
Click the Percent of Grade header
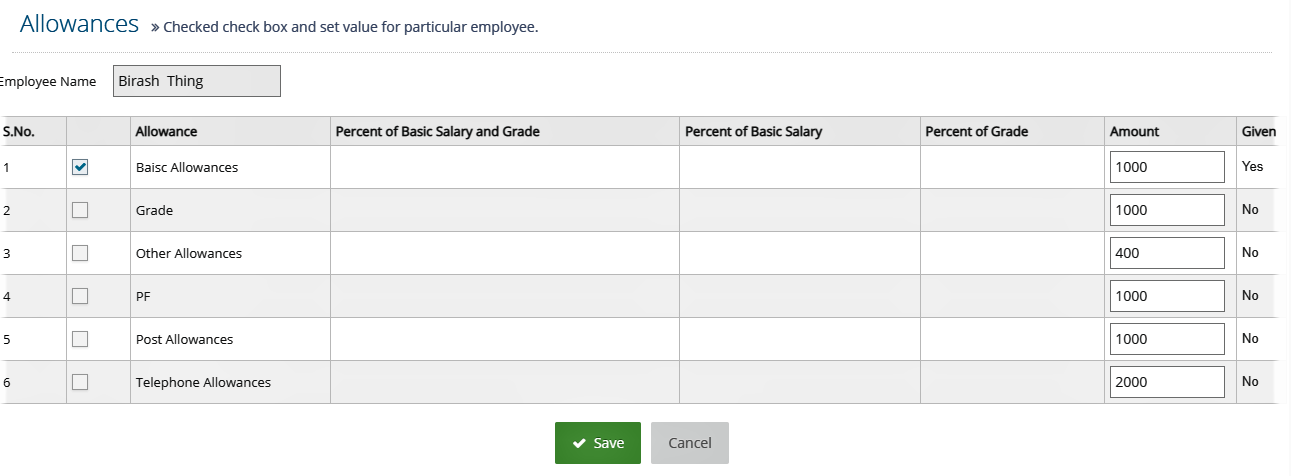click(976, 131)
